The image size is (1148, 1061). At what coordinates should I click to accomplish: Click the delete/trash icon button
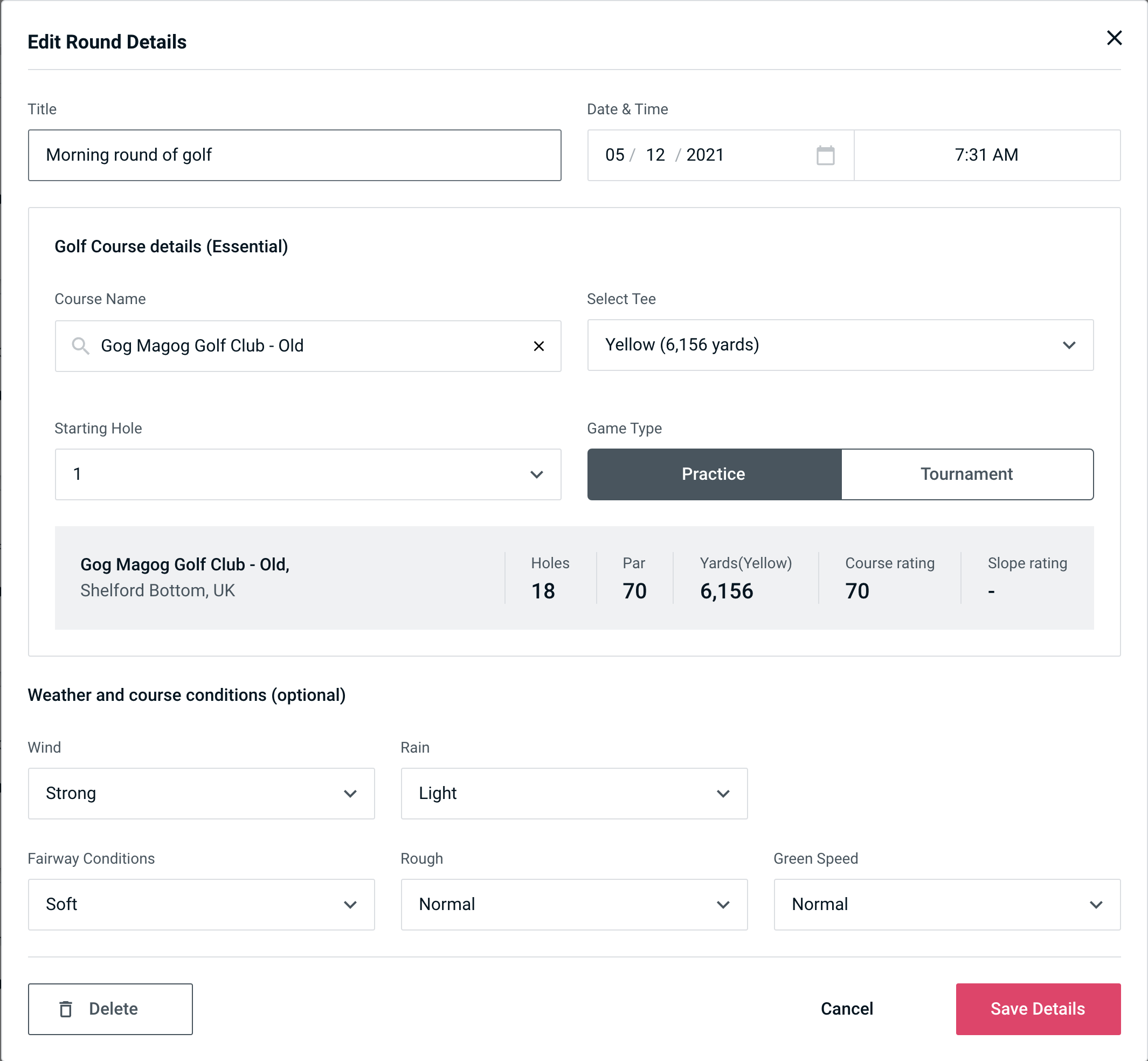(x=68, y=1008)
